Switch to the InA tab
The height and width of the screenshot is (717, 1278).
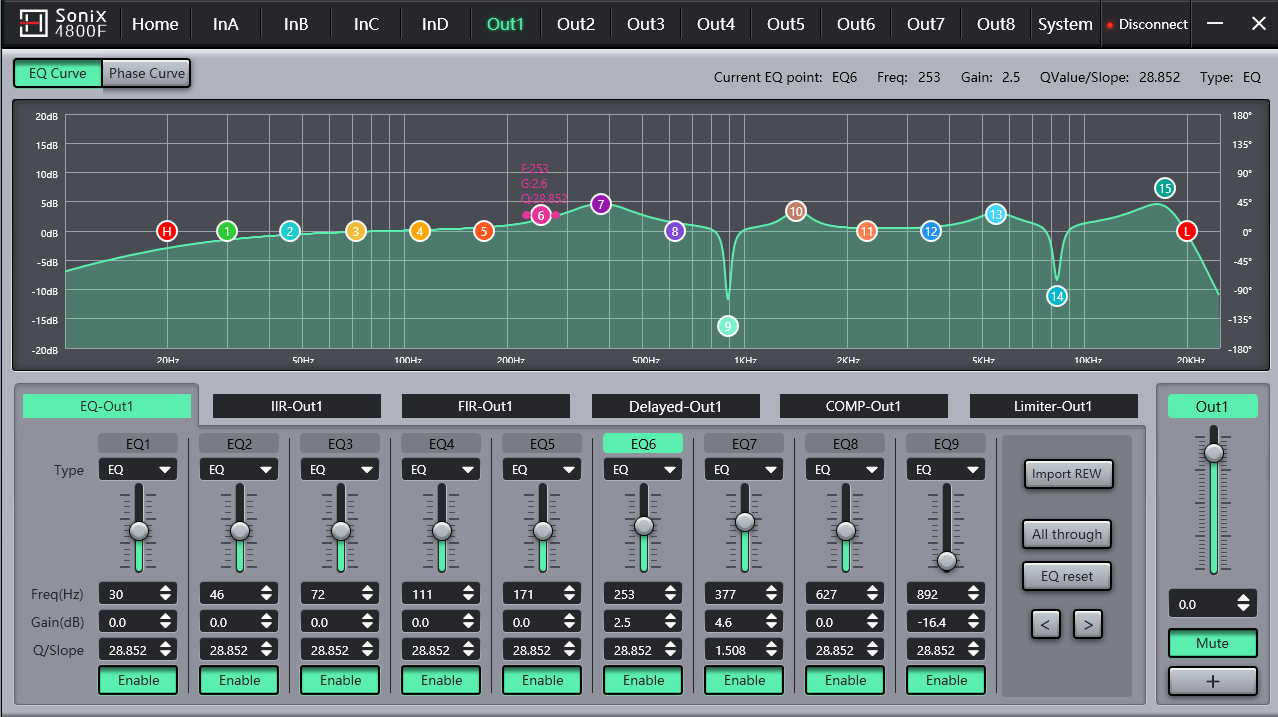pyautogui.click(x=226, y=24)
